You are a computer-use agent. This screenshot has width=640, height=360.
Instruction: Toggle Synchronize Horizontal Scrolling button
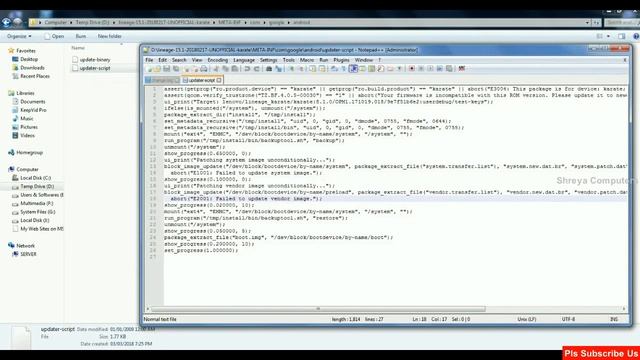coord(322,69)
